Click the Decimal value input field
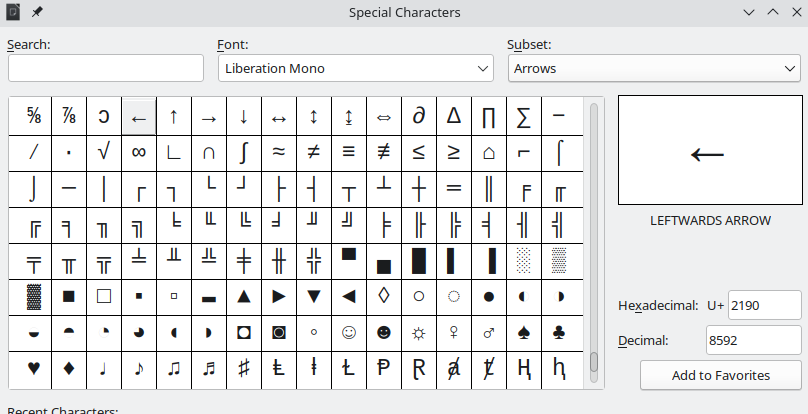Screen dimensions: 808x414 pos(753,340)
